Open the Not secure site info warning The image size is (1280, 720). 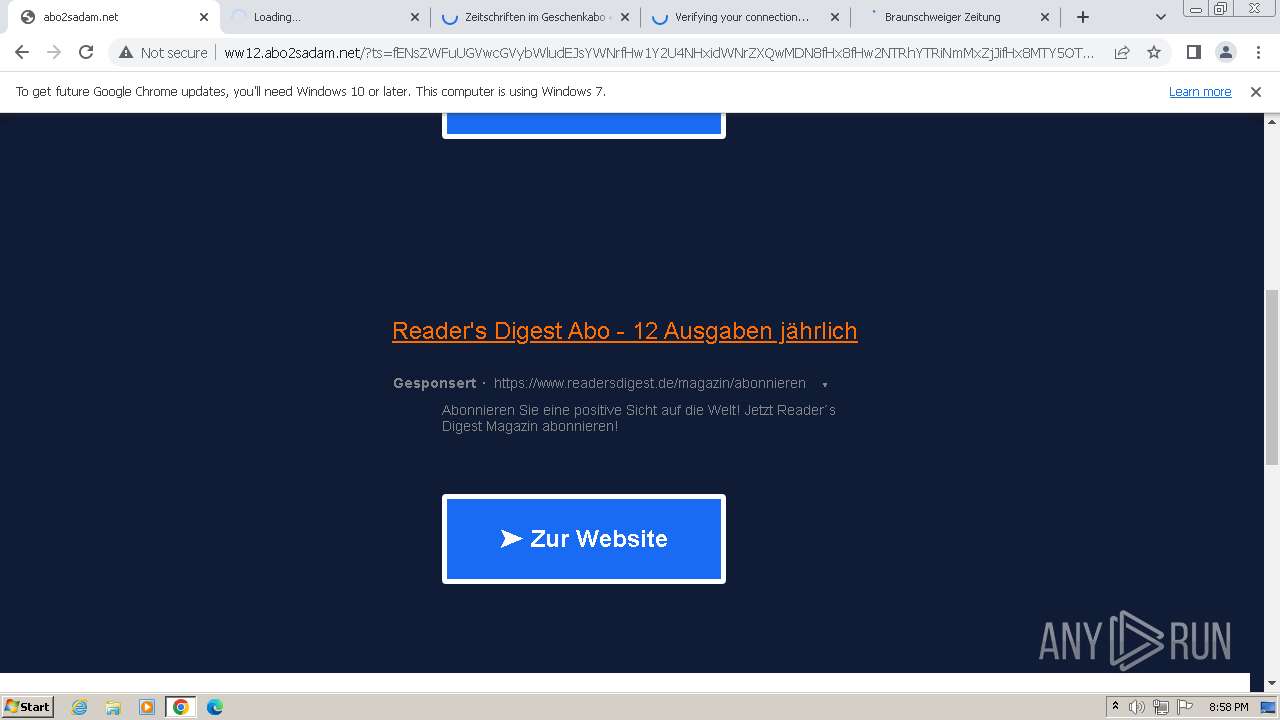pyautogui.click(x=163, y=53)
